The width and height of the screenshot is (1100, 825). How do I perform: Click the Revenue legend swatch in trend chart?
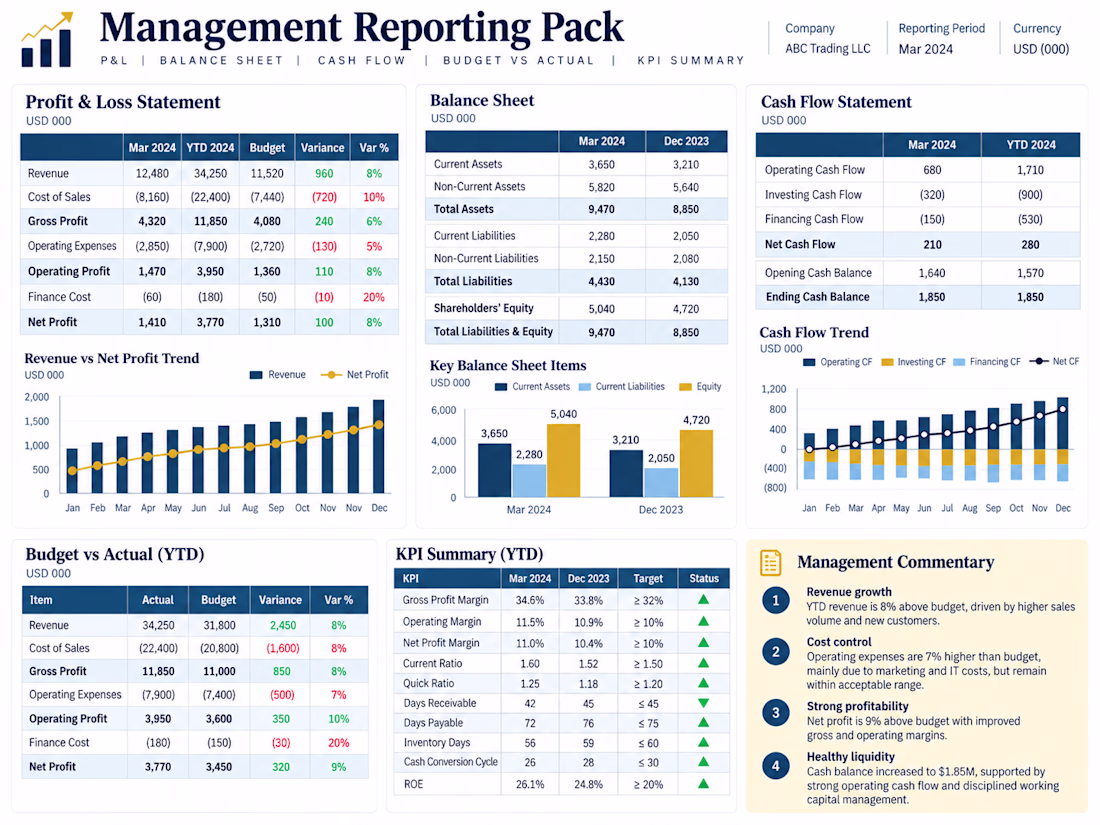tap(256, 375)
